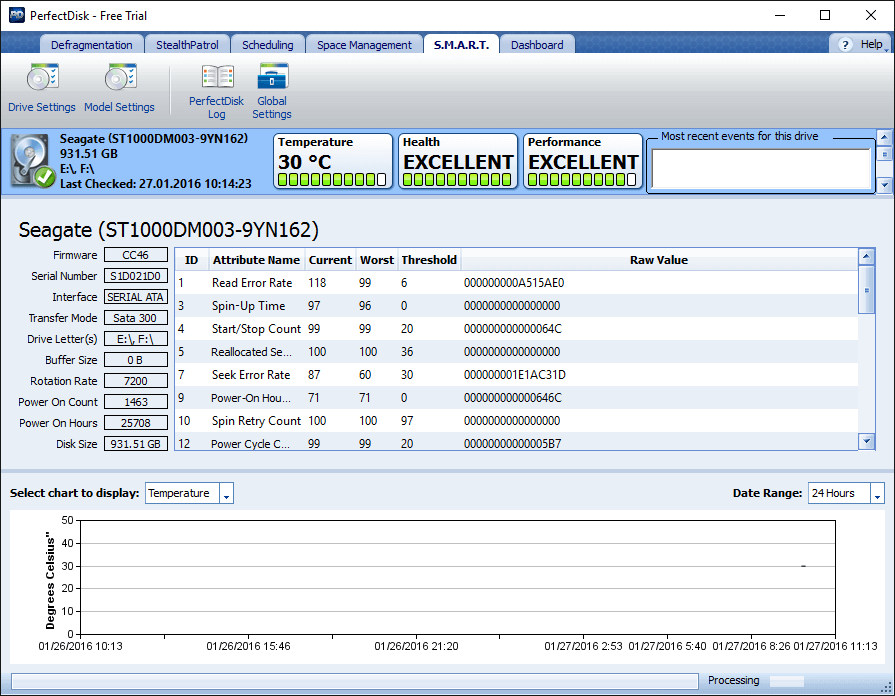The height and width of the screenshot is (696, 895).
Task: Expand the Date Range dropdown showing 24 Hours
Action: click(878, 493)
